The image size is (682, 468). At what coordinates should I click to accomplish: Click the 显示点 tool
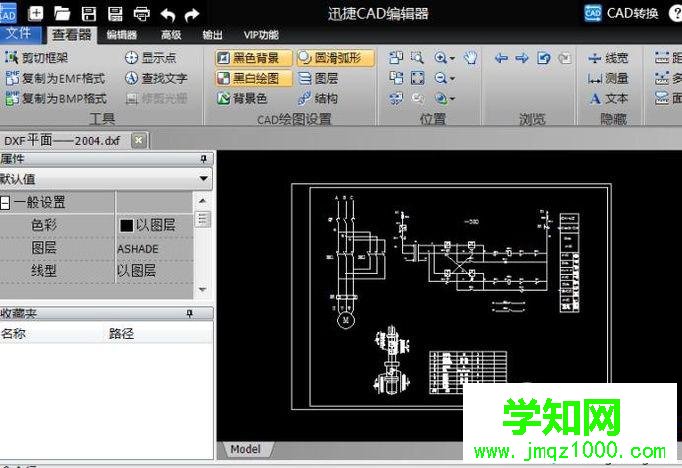(x=150, y=57)
